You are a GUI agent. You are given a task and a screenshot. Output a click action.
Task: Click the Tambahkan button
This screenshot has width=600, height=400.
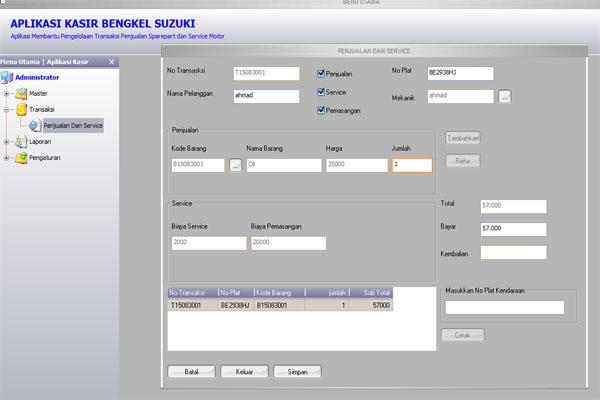coord(463,138)
